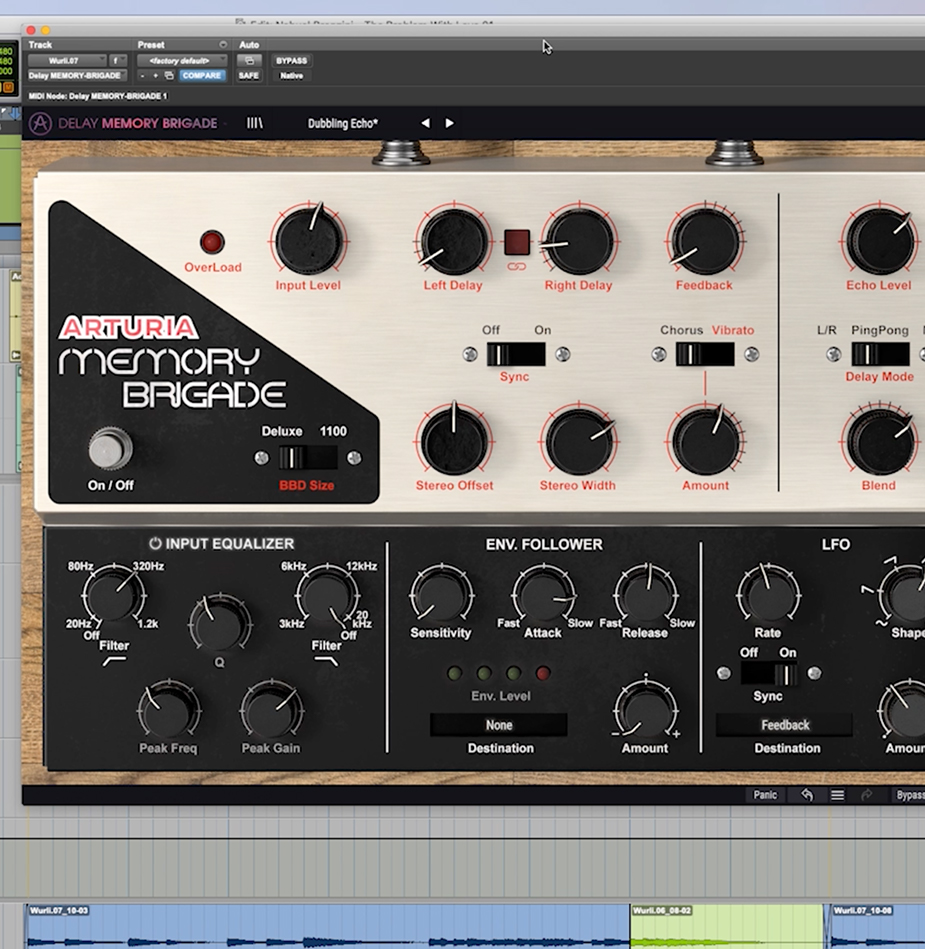Click the LFO Rate knob
Image resolution: width=925 pixels, height=949 pixels.
point(768,594)
